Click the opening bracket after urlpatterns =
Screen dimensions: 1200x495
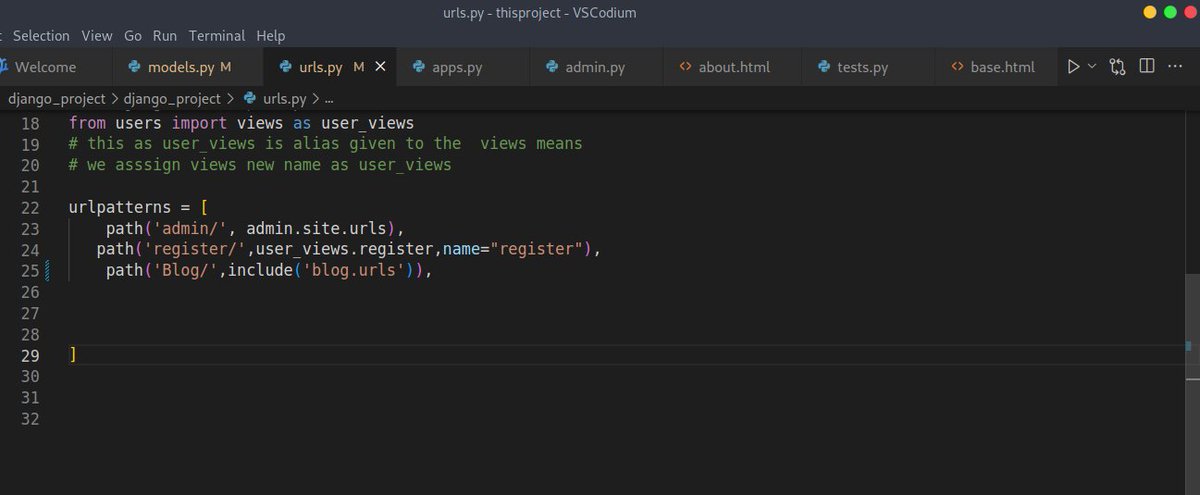(x=204, y=208)
